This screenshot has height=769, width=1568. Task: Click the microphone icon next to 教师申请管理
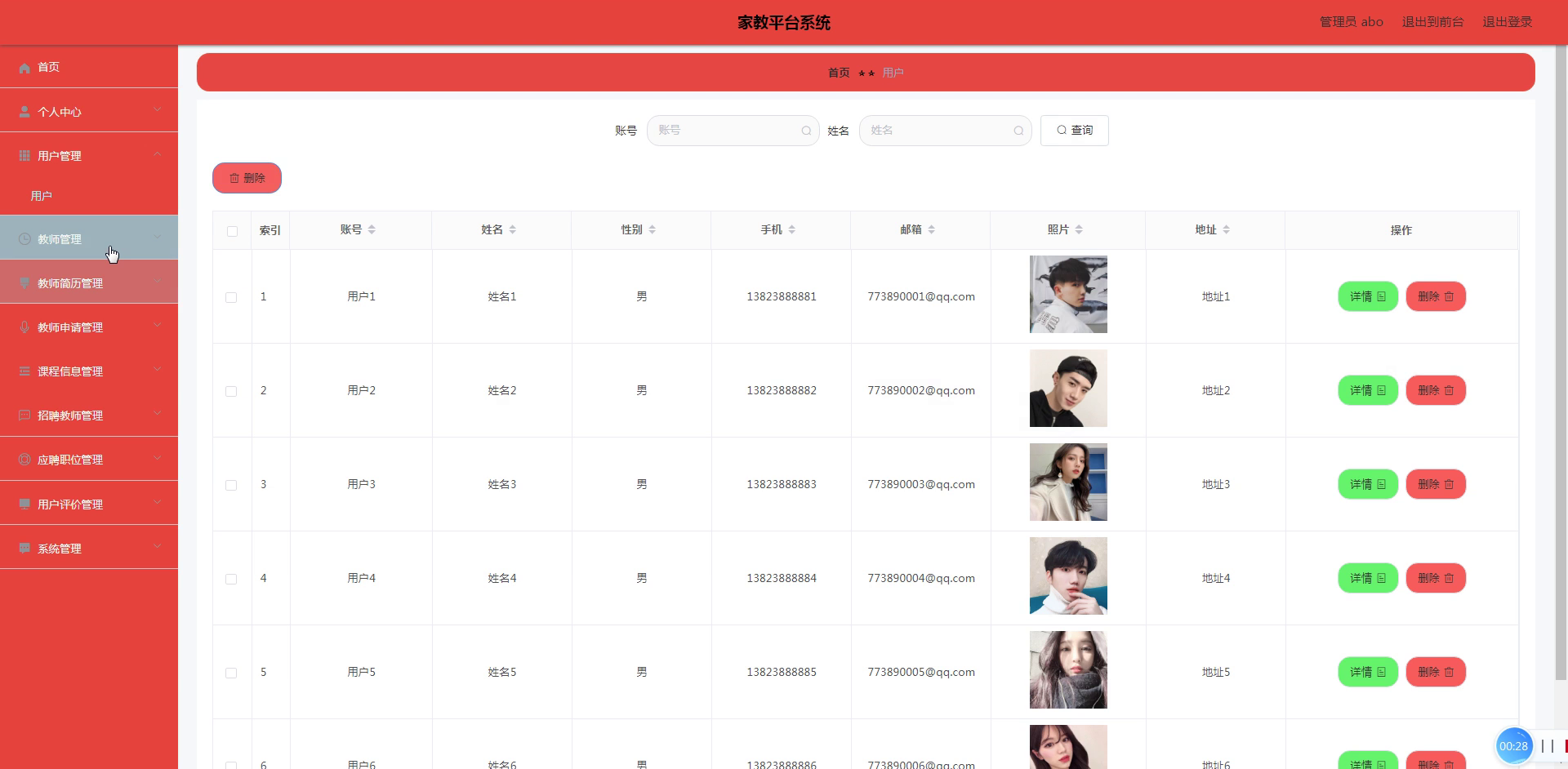[x=24, y=327]
